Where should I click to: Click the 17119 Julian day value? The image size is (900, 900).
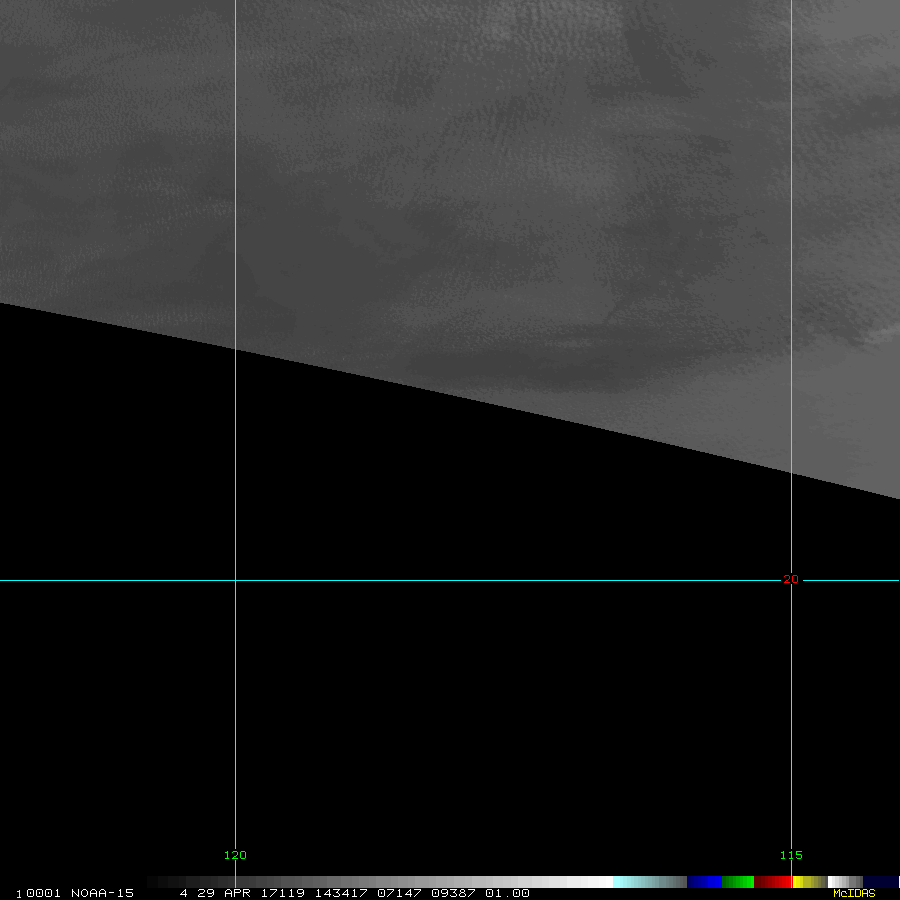point(283,893)
